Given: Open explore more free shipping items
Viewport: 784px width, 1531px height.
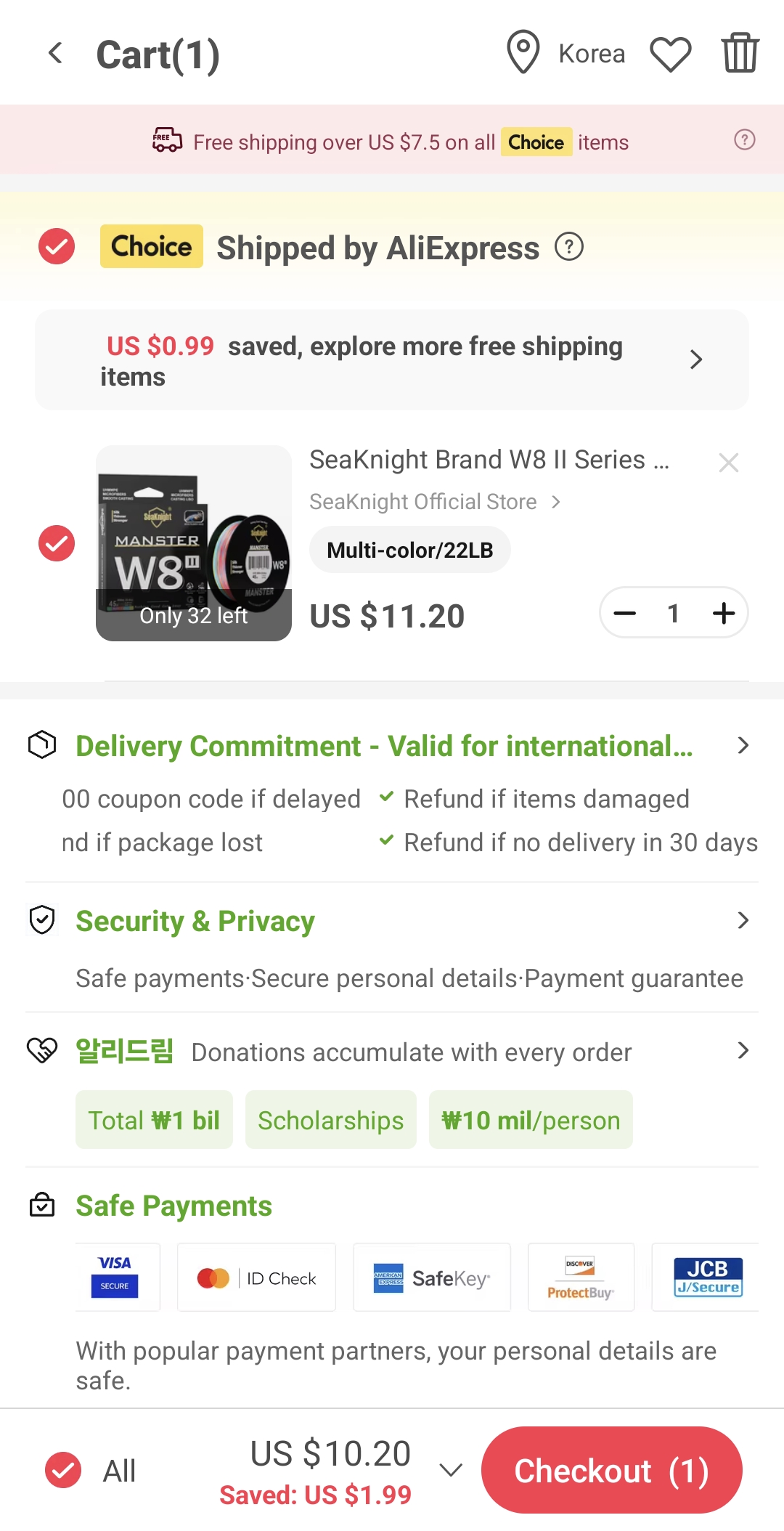Looking at the screenshot, I should [392, 360].
